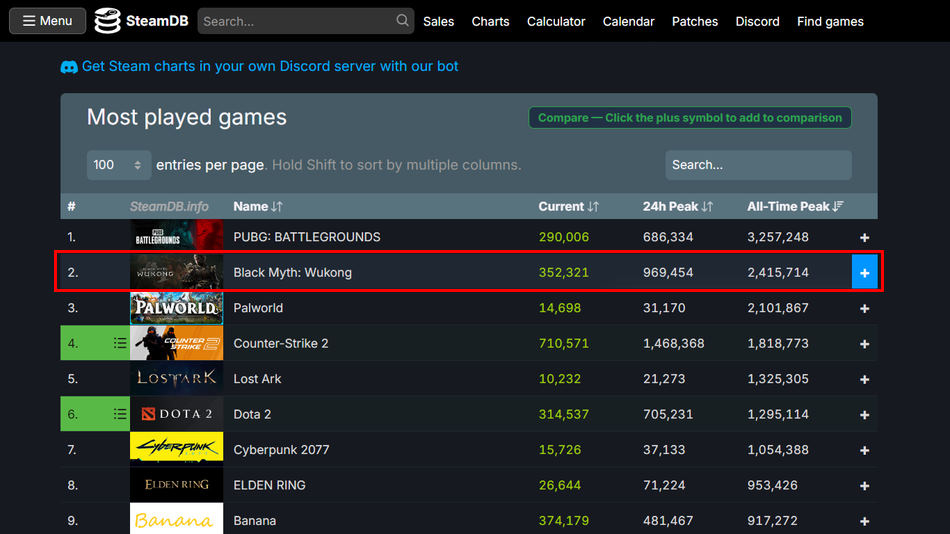Open the Cyberpunk 2077 game link
950x534 pixels.
point(281,450)
